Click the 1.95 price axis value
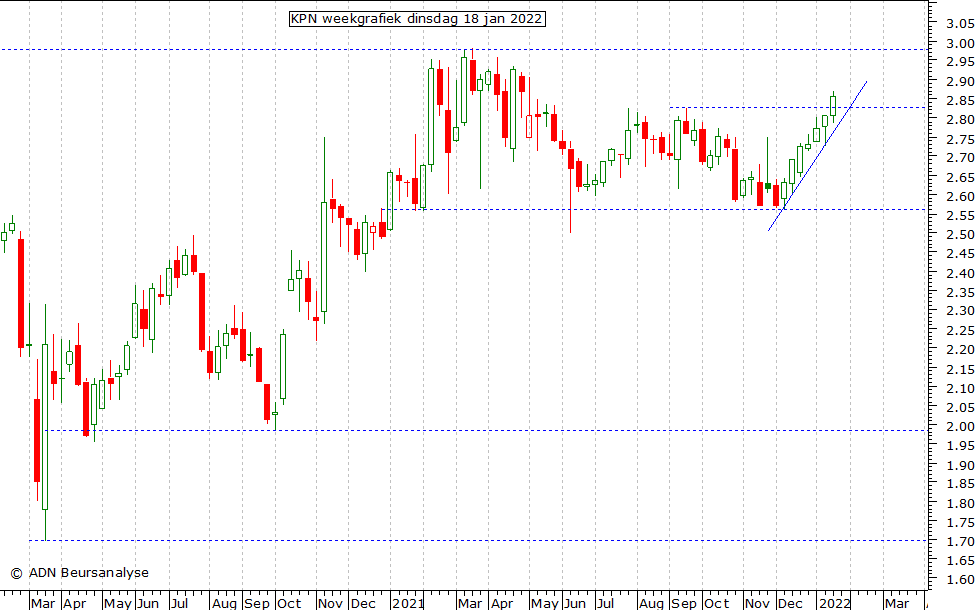 coord(960,445)
